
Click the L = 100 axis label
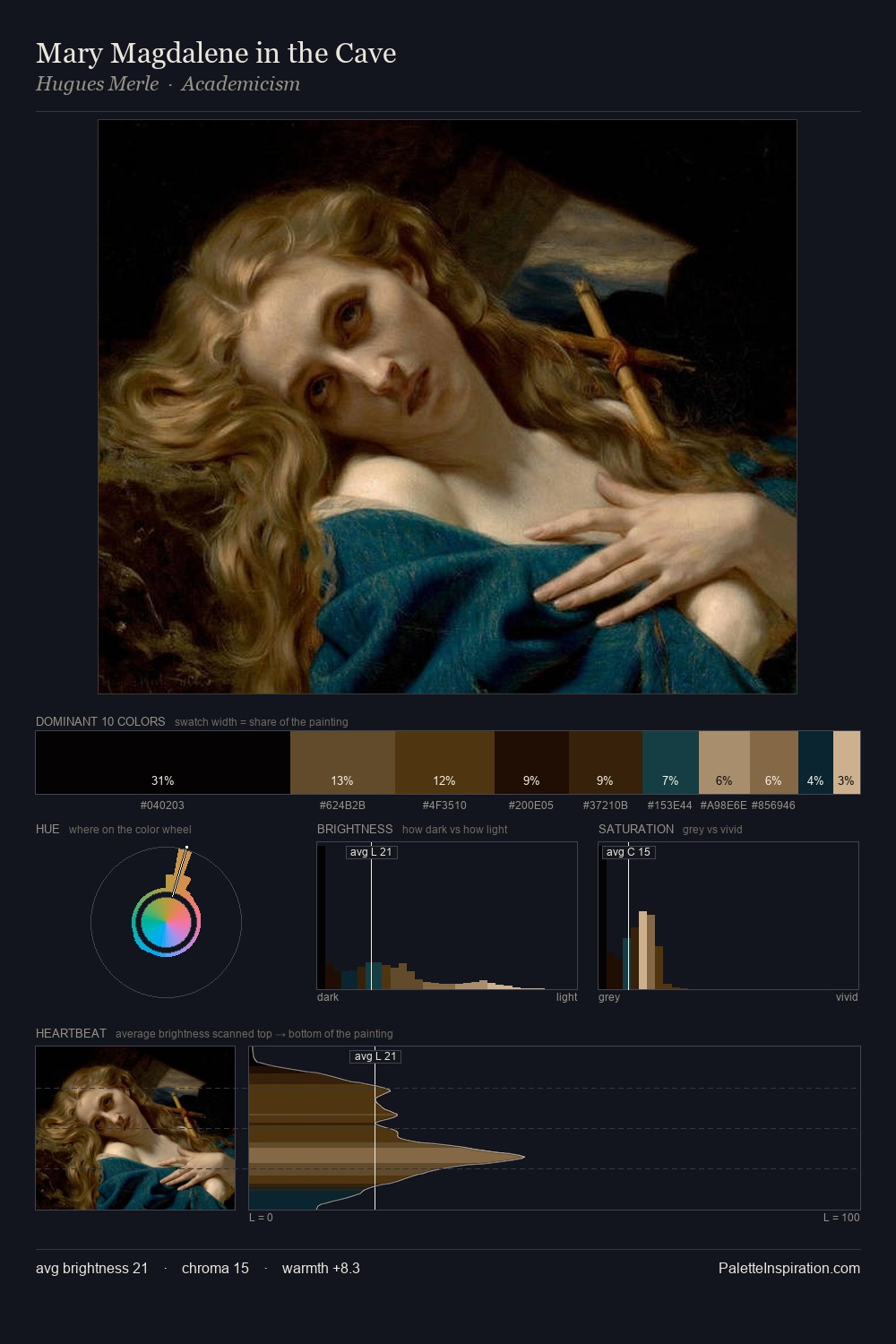tap(841, 1218)
